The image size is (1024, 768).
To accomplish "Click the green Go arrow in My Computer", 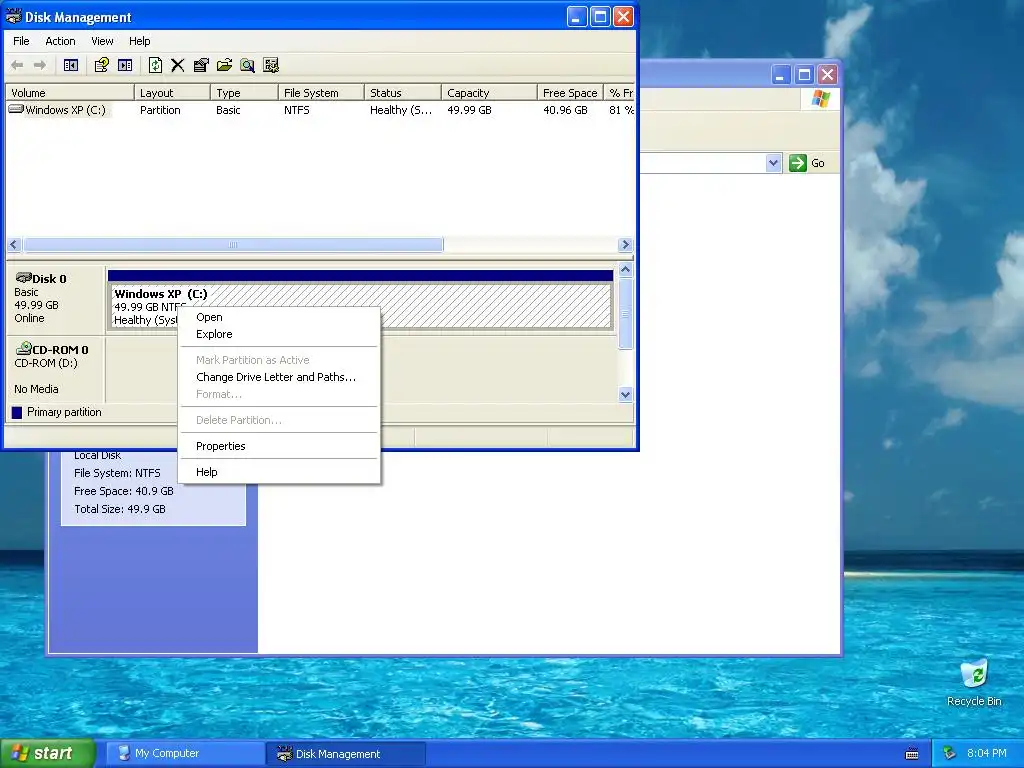I will [797, 163].
